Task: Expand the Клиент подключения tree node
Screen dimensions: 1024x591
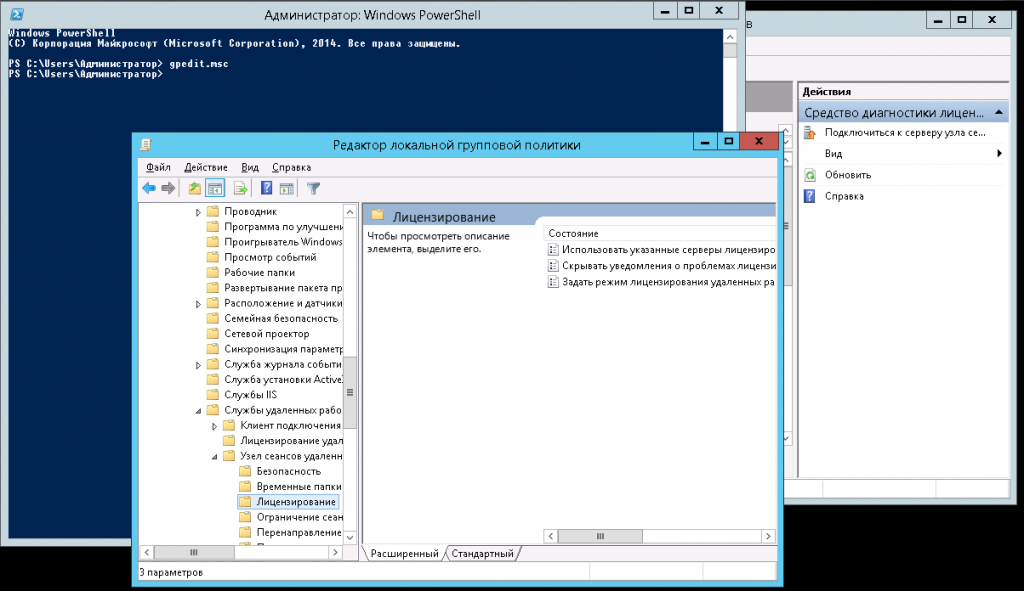Action: [214, 426]
